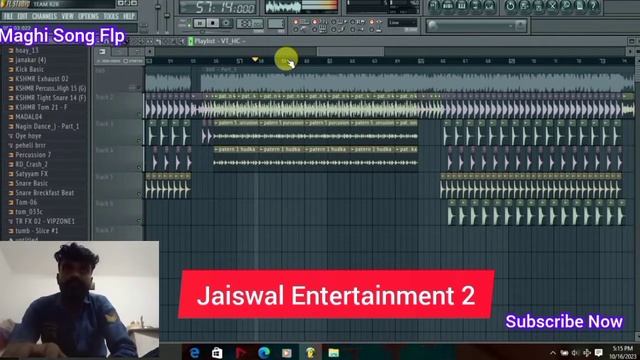Mute Track 5 using its LED
640x360 pixels.
[139, 194]
